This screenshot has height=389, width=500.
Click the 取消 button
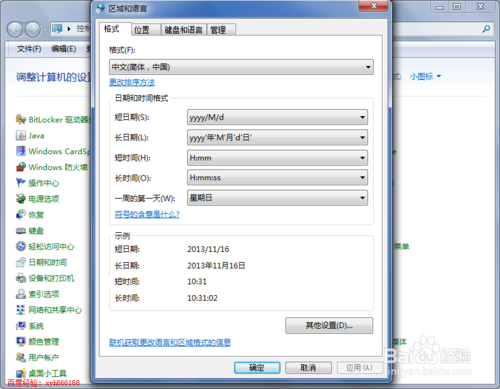click(308, 368)
